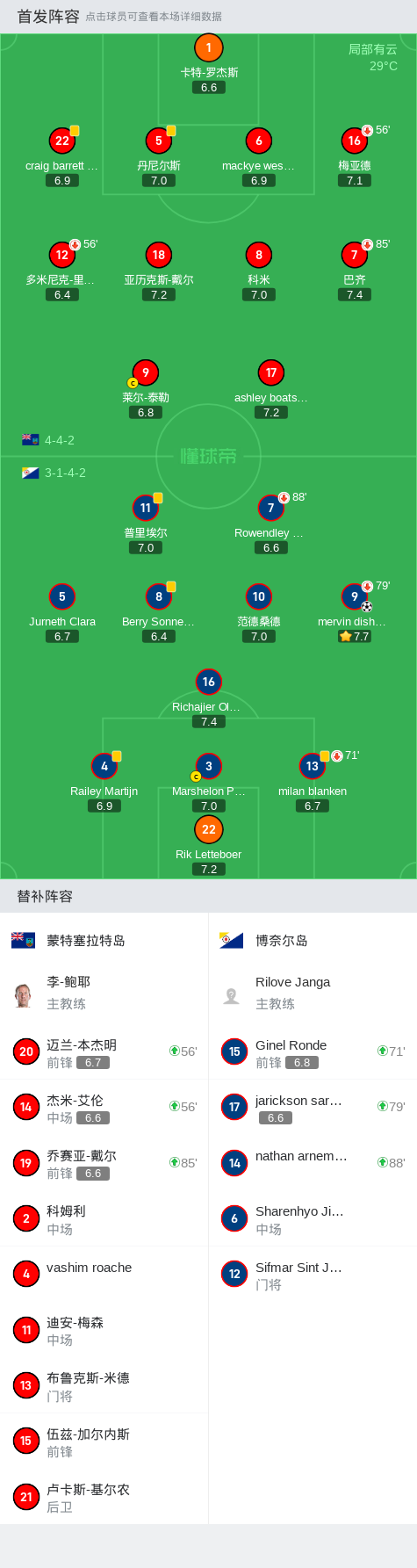The width and height of the screenshot is (417, 1568).
Task: Select blue number 16 Richajier player icon
Action: point(208,682)
